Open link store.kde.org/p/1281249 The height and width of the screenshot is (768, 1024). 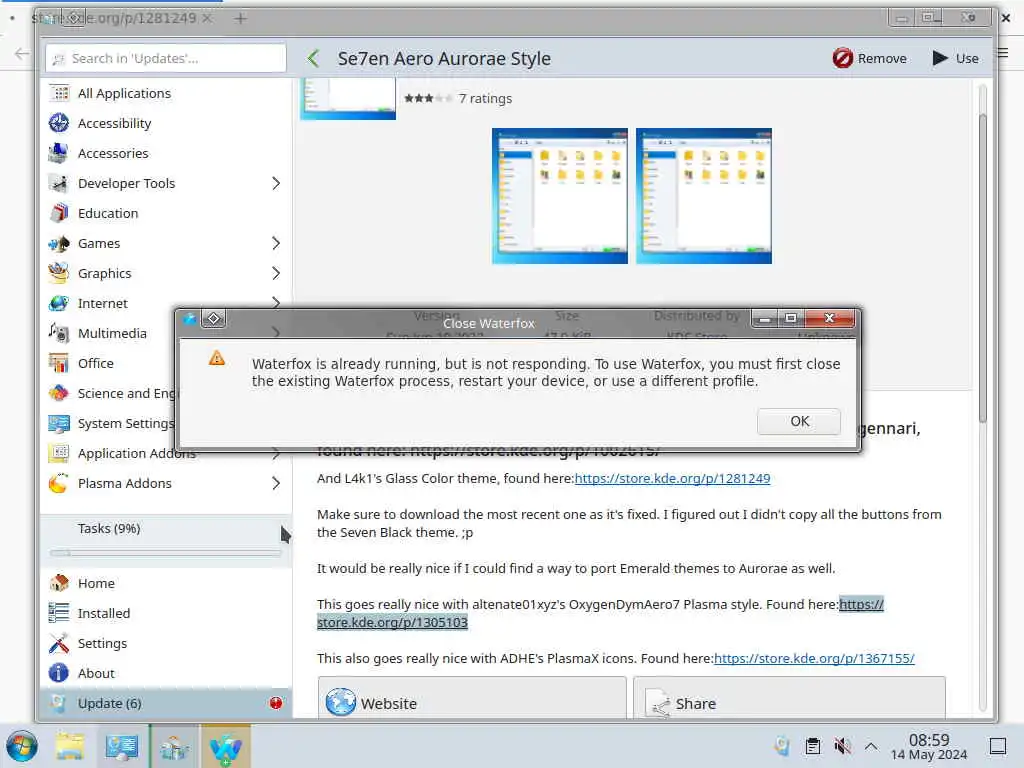(672, 479)
